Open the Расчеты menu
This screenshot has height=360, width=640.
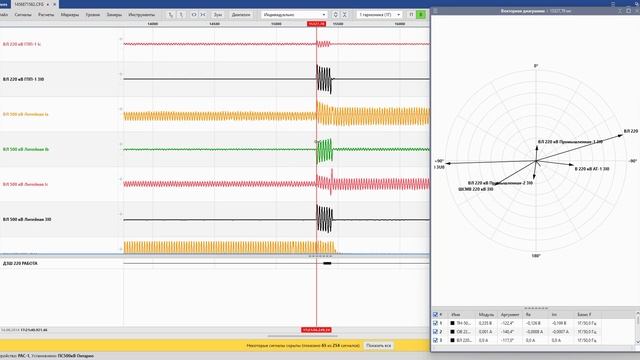pyautogui.click(x=46, y=15)
